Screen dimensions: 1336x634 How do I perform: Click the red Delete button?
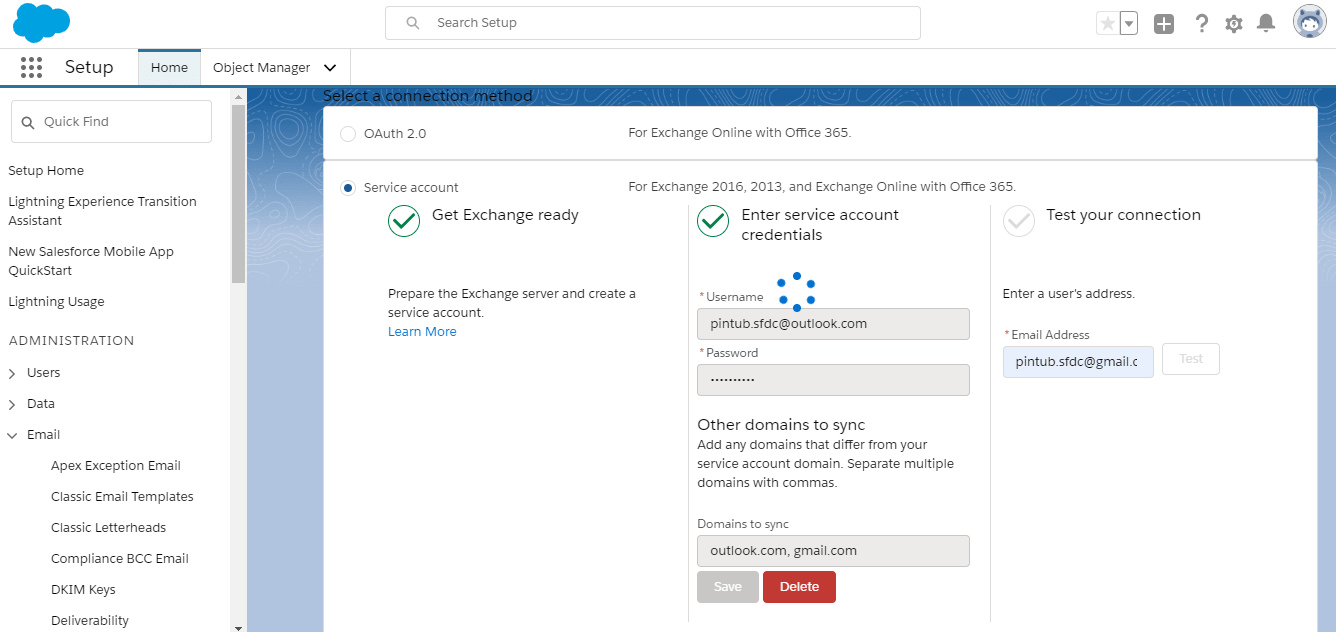(799, 587)
